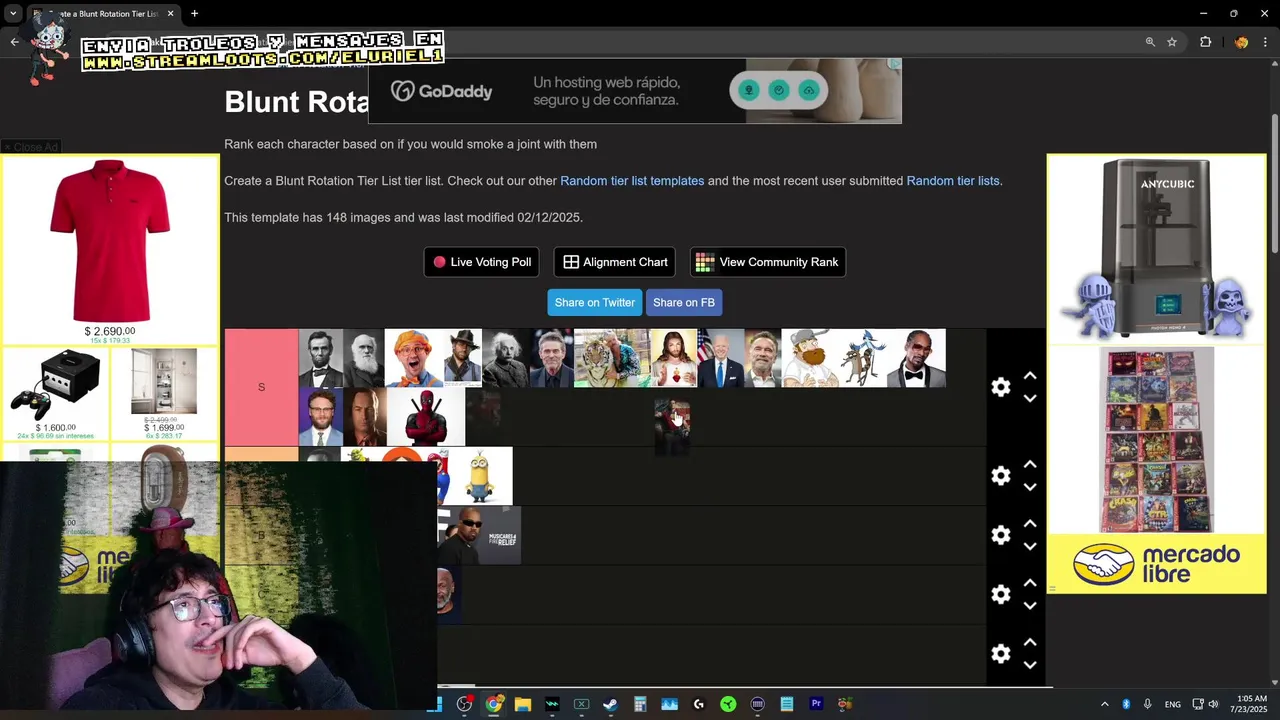Viewport: 1280px width, 720px height.
Task: Open settings gear for the row containing the Minion
Action: pyautogui.click(x=1000, y=476)
